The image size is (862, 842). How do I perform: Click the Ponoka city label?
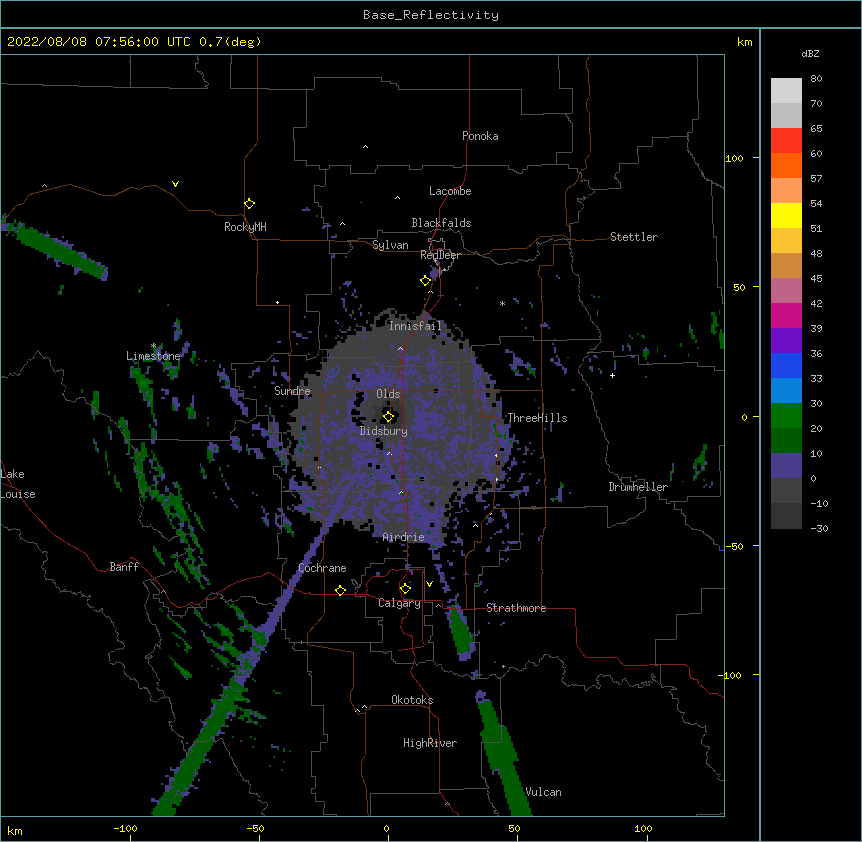[x=480, y=136]
